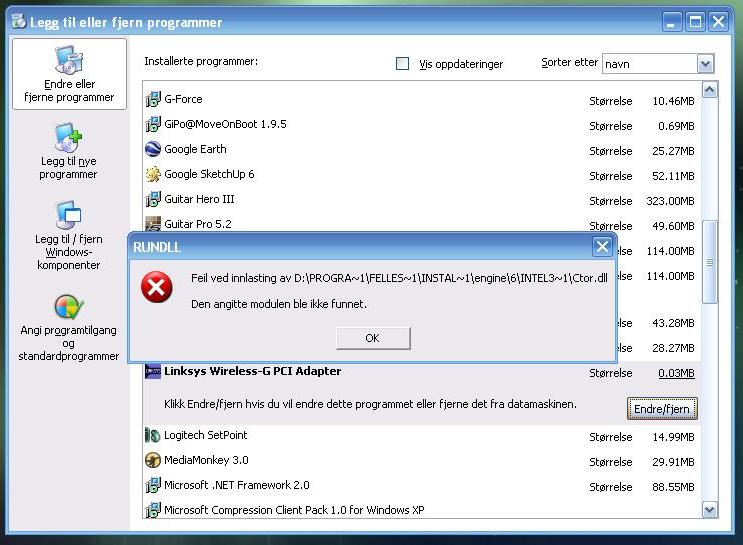The width and height of the screenshot is (743, 545).
Task: Select MediaMonkey 3.0 entry
Action: 422,461
